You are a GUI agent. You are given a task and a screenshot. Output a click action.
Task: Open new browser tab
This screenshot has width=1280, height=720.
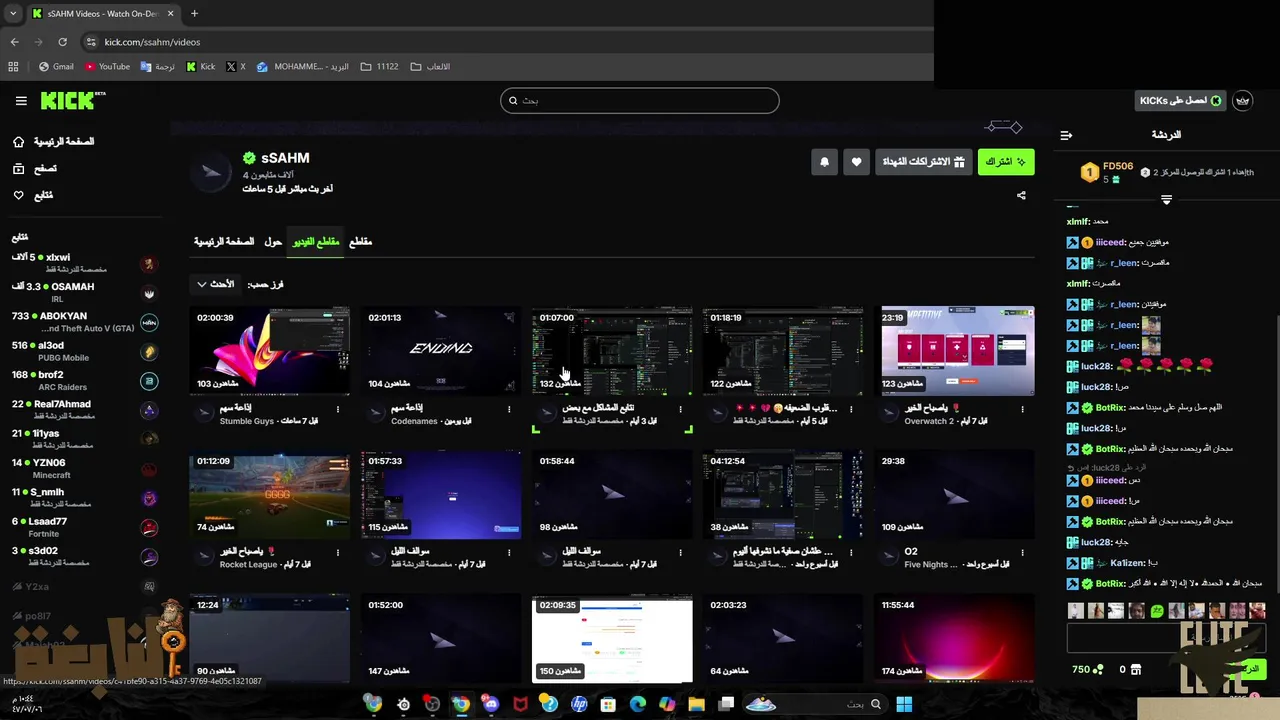[x=194, y=13]
